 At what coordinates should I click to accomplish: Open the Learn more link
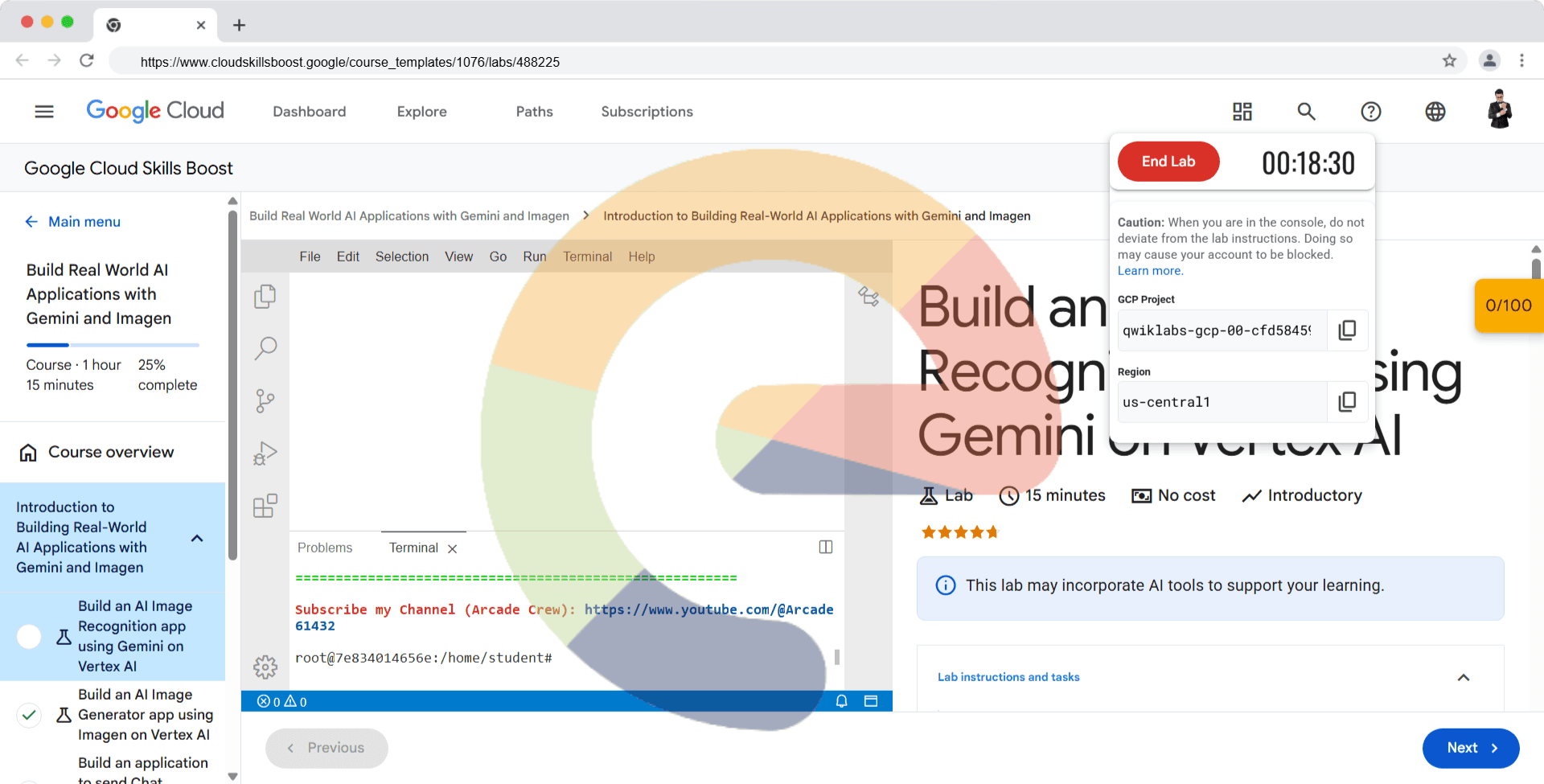(1150, 271)
